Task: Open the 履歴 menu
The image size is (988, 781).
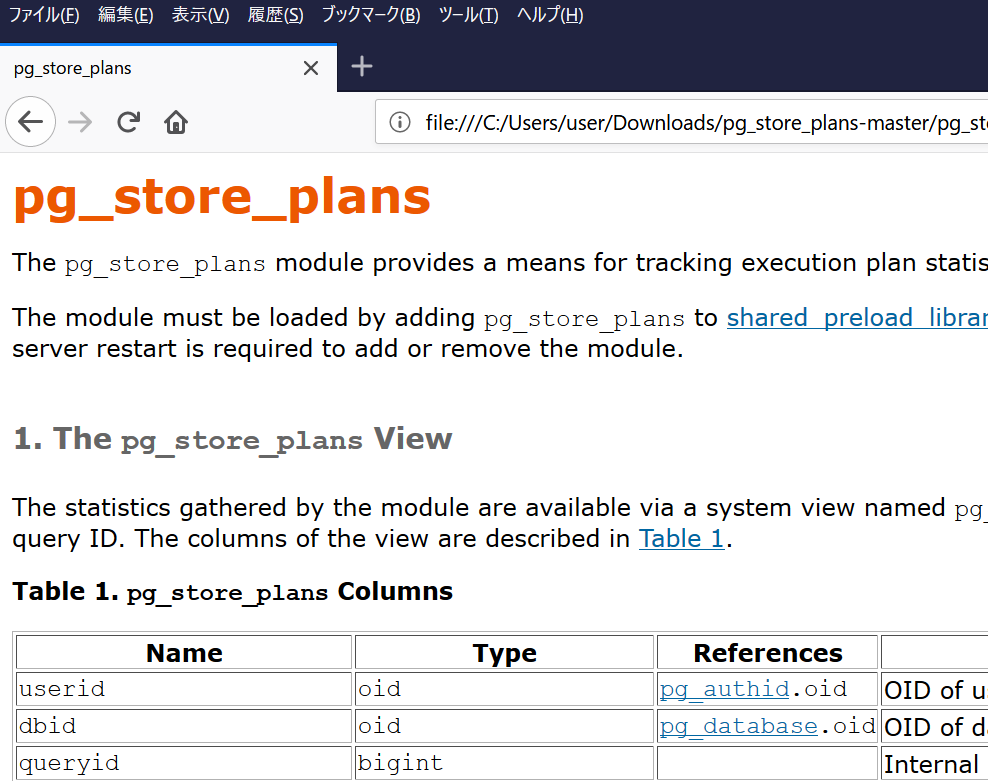Action: (275, 15)
